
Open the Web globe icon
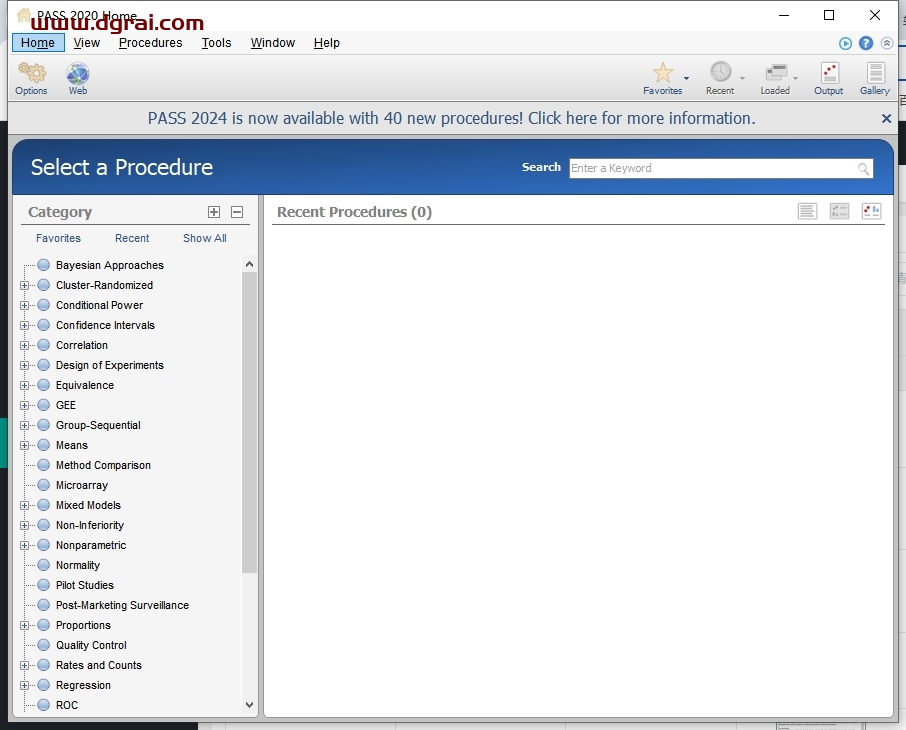pyautogui.click(x=77, y=73)
